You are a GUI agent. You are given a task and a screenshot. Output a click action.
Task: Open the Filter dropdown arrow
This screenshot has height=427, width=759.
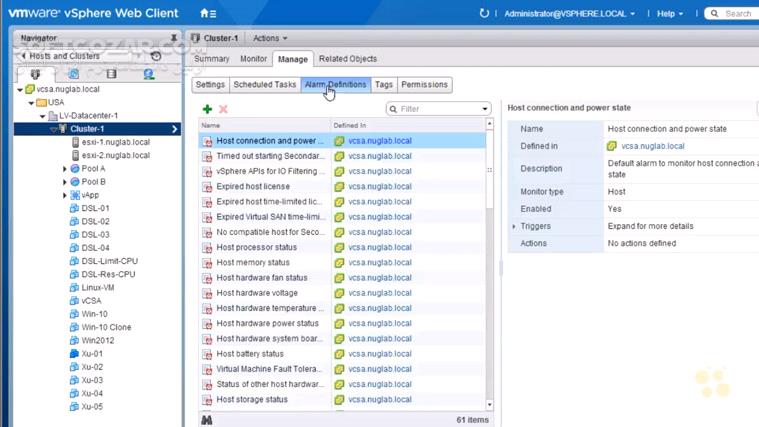[x=485, y=109]
